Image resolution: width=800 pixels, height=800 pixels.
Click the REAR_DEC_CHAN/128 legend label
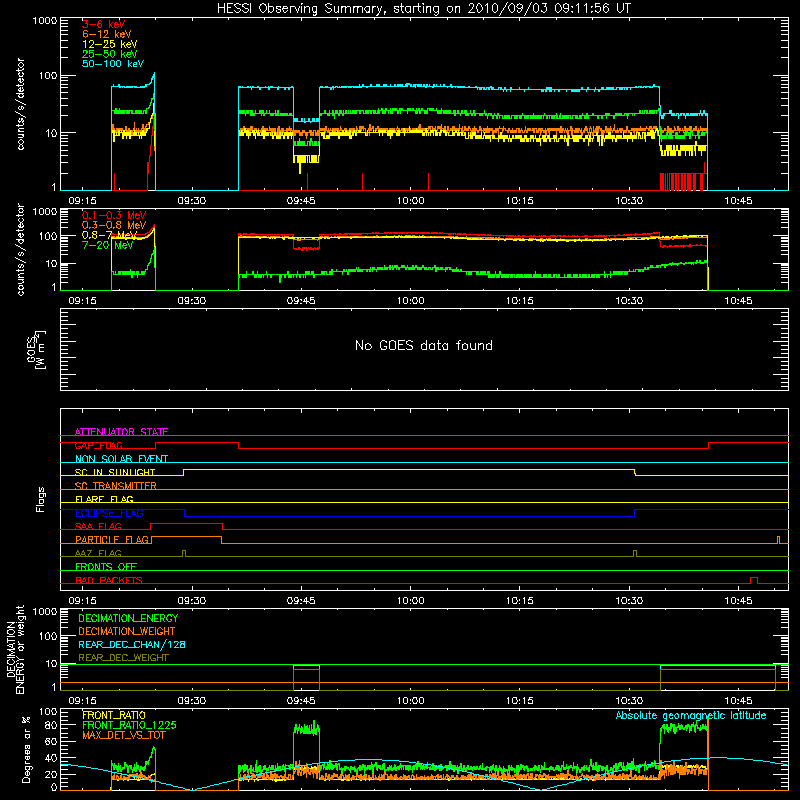pos(132,644)
